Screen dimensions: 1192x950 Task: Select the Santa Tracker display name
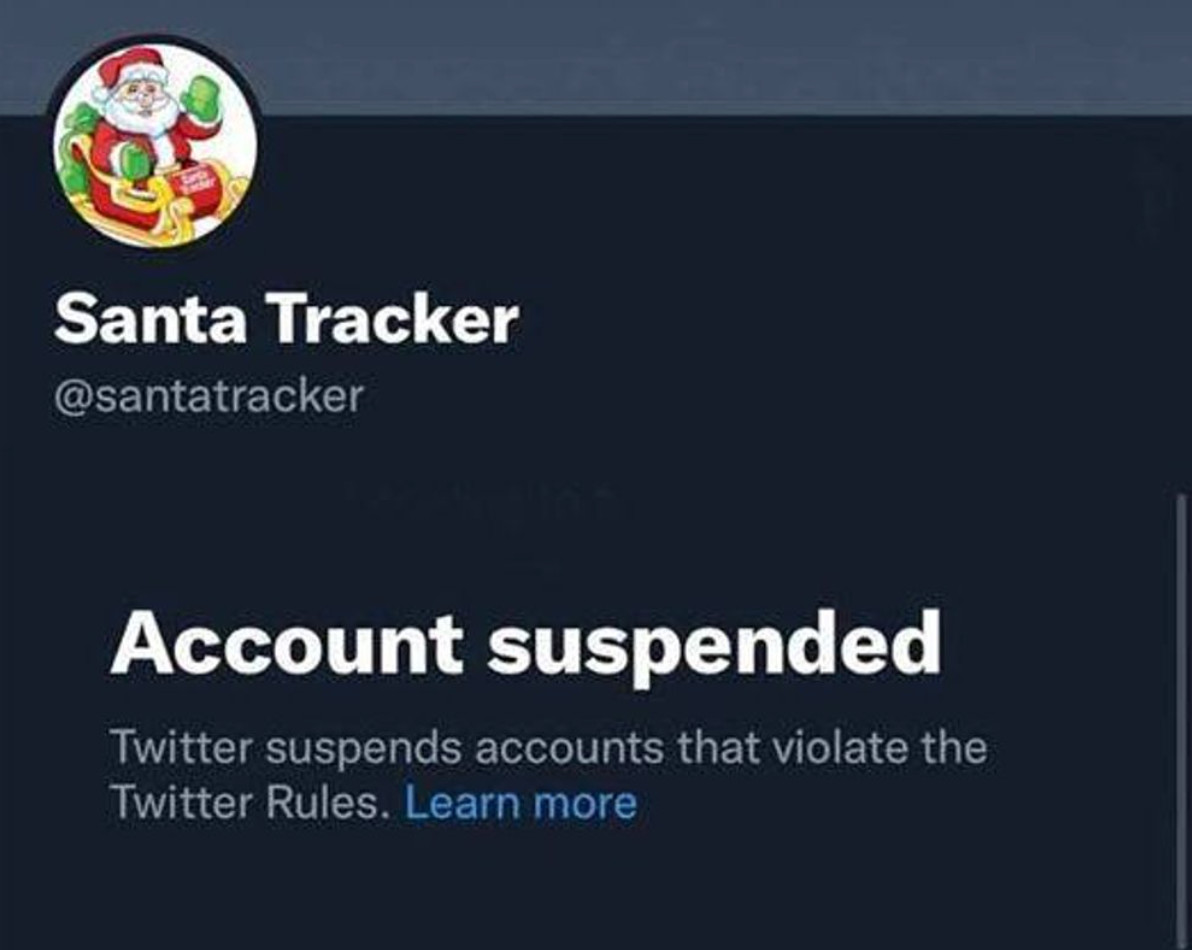coord(286,321)
